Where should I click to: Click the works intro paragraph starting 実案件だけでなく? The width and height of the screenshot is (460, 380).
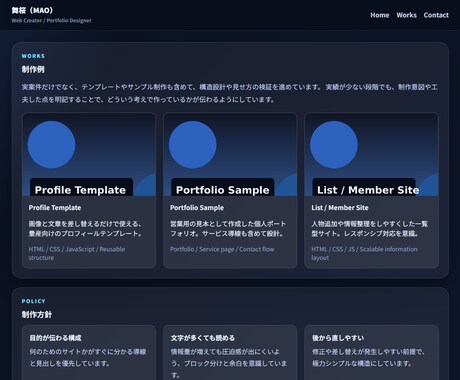(x=230, y=93)
